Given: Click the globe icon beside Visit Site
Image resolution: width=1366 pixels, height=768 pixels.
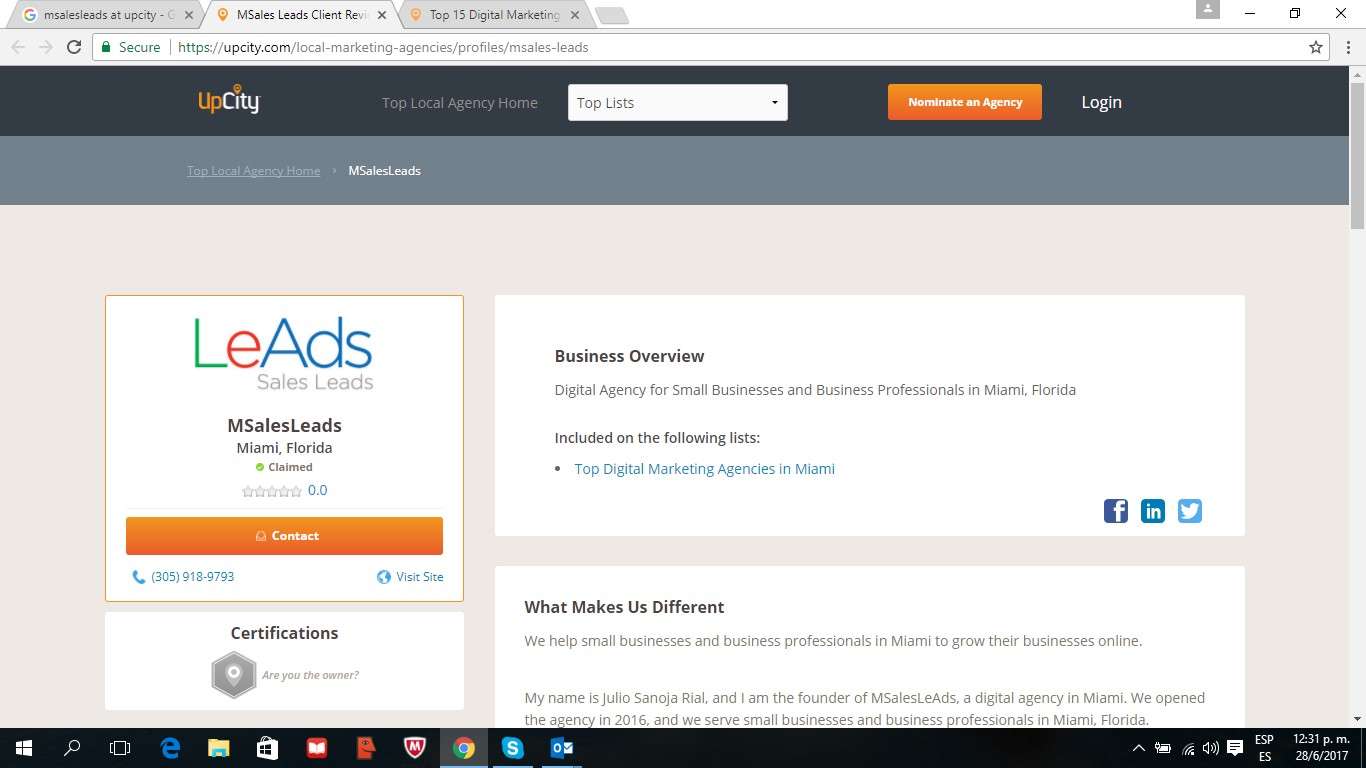Looking at the screenshot, I should point(384,577).
